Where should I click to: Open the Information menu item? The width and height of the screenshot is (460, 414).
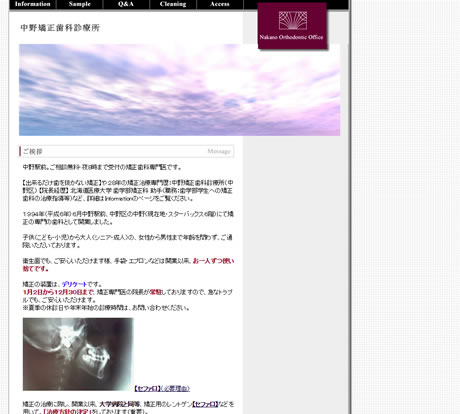pos(33,4)
